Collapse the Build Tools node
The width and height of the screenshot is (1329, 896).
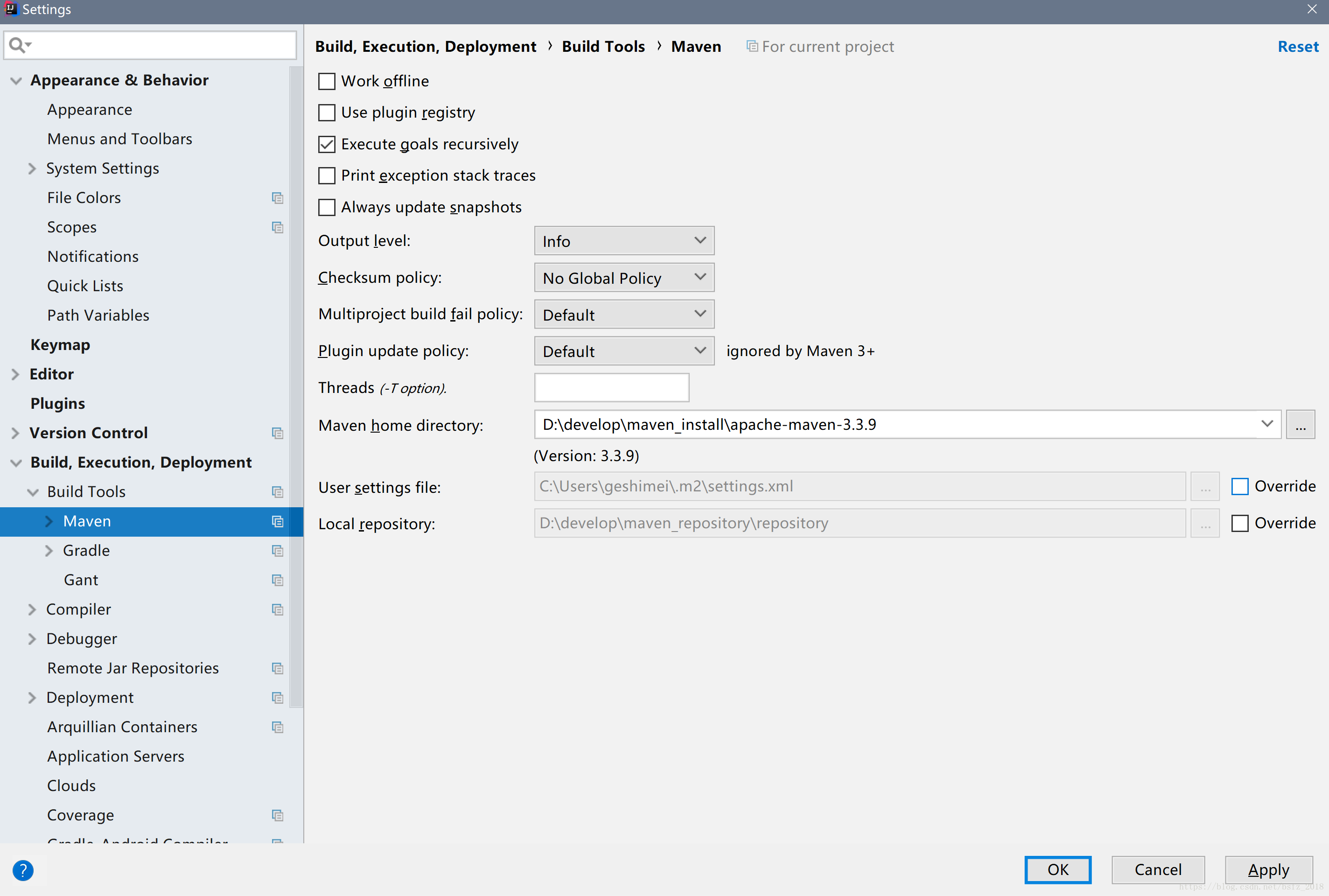pos(33,492)
